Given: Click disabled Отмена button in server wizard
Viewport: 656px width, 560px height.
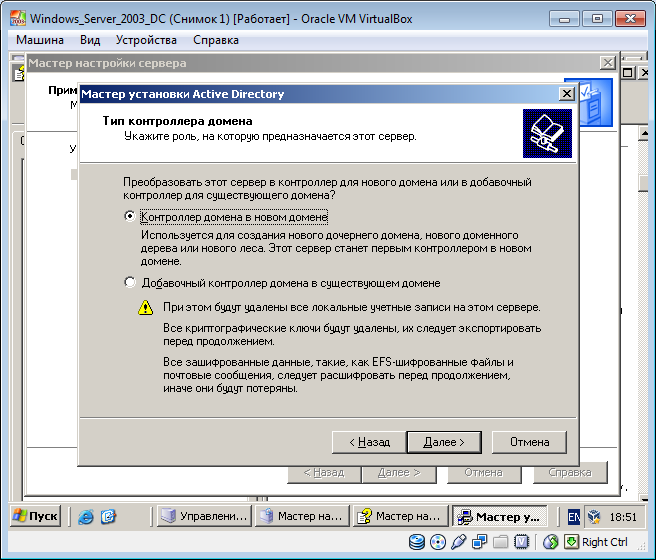Looking at the screenshot, I should (x=484, y=473).
